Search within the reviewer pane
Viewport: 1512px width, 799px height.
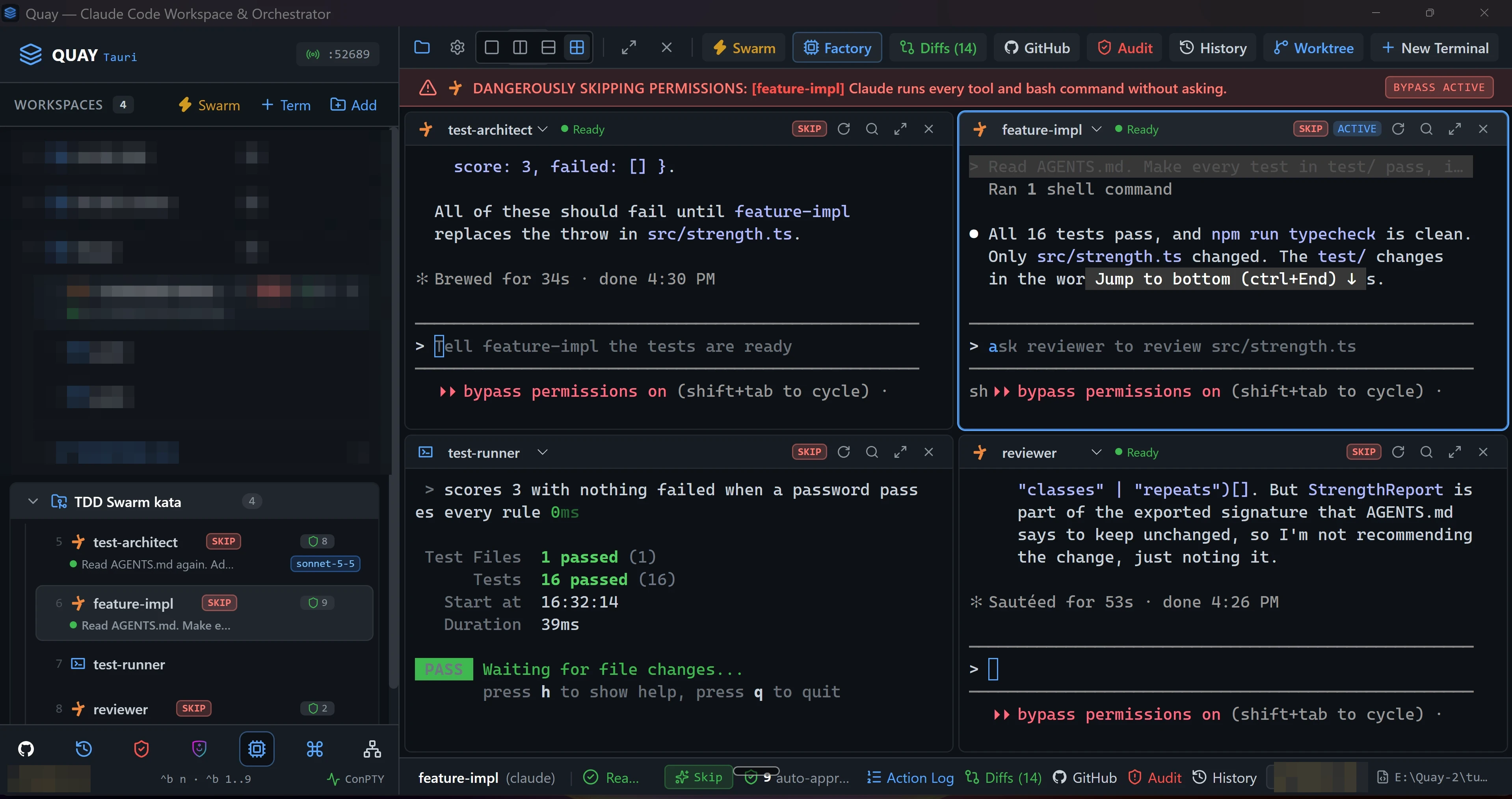point(1426,452)
